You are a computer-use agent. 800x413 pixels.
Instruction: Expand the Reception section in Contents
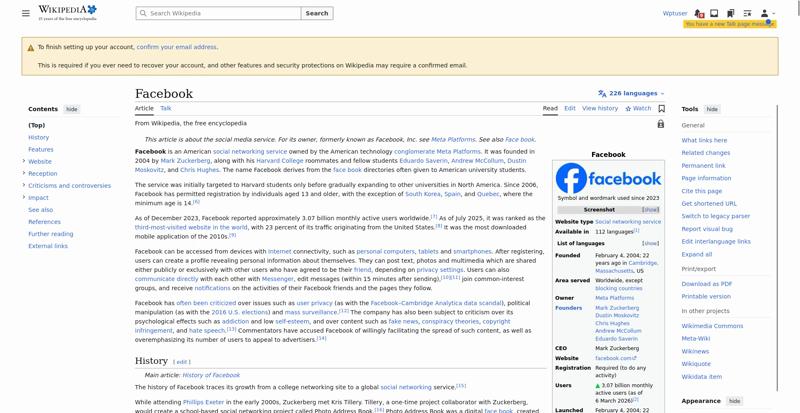(23, 174)
